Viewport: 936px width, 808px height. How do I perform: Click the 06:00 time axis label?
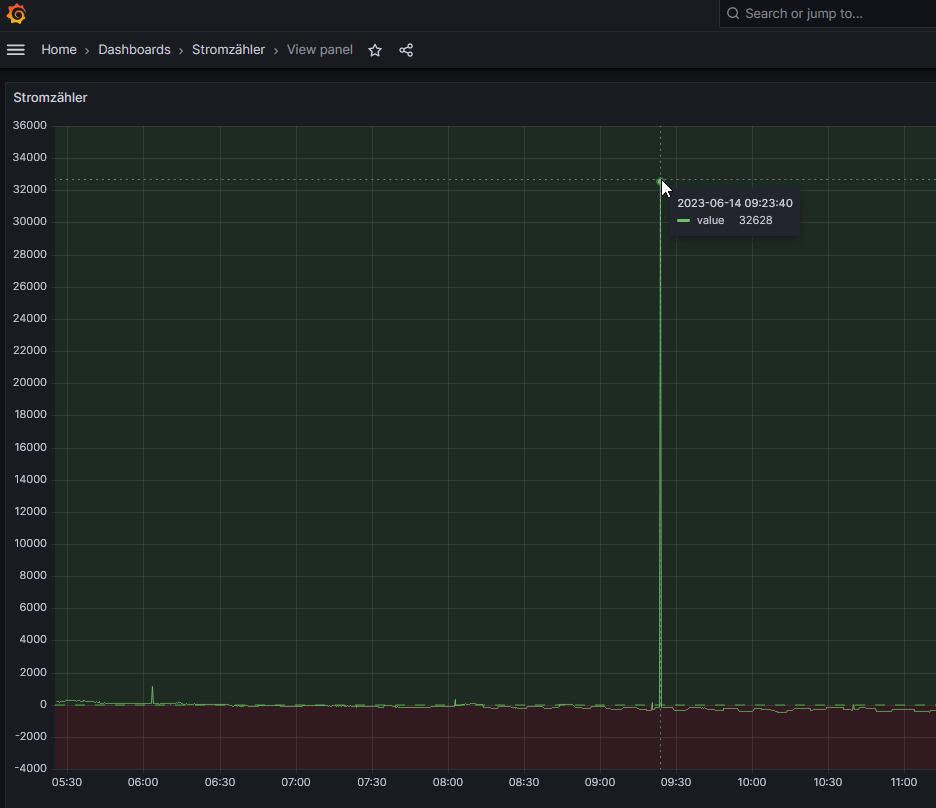(143, 782)
